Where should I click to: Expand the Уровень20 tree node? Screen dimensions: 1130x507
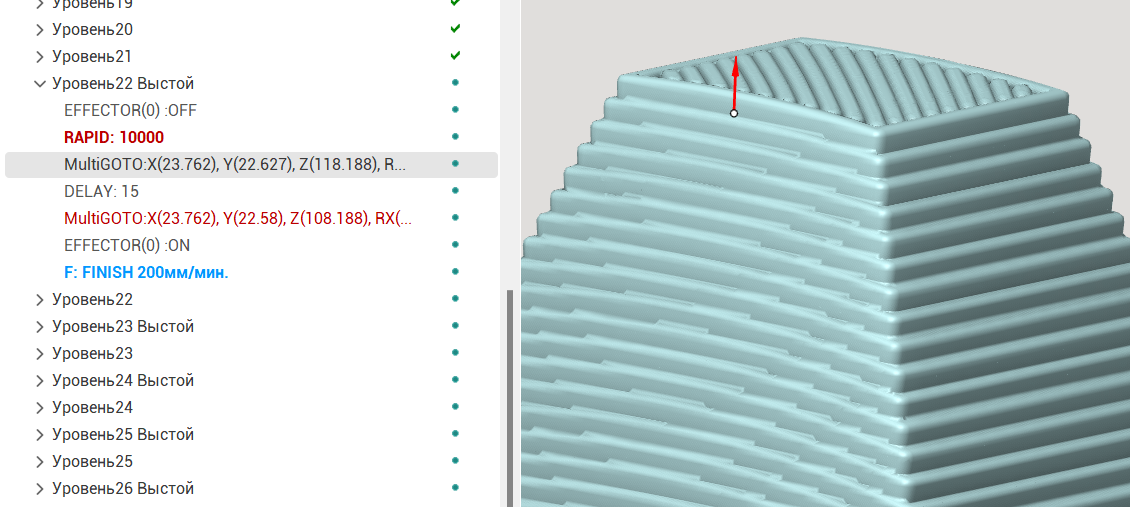[x=39, y=30]
